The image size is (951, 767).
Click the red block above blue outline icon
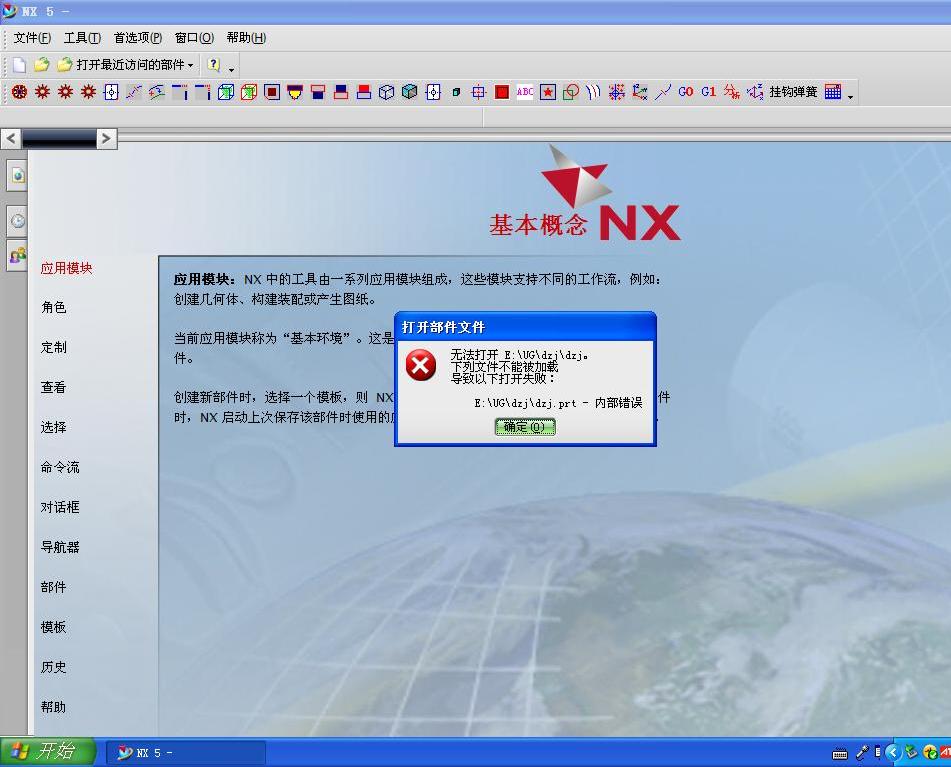(x=364, y=92)
